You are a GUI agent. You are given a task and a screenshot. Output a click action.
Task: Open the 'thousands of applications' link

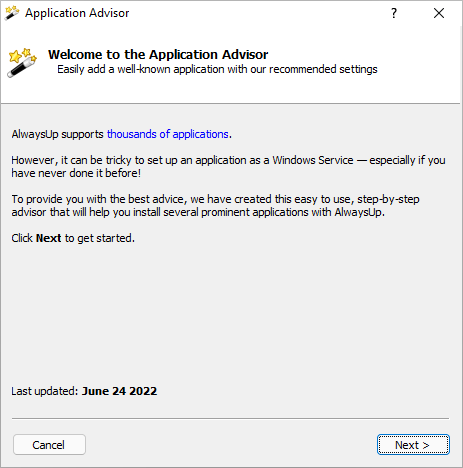click(x=168, y=134)
